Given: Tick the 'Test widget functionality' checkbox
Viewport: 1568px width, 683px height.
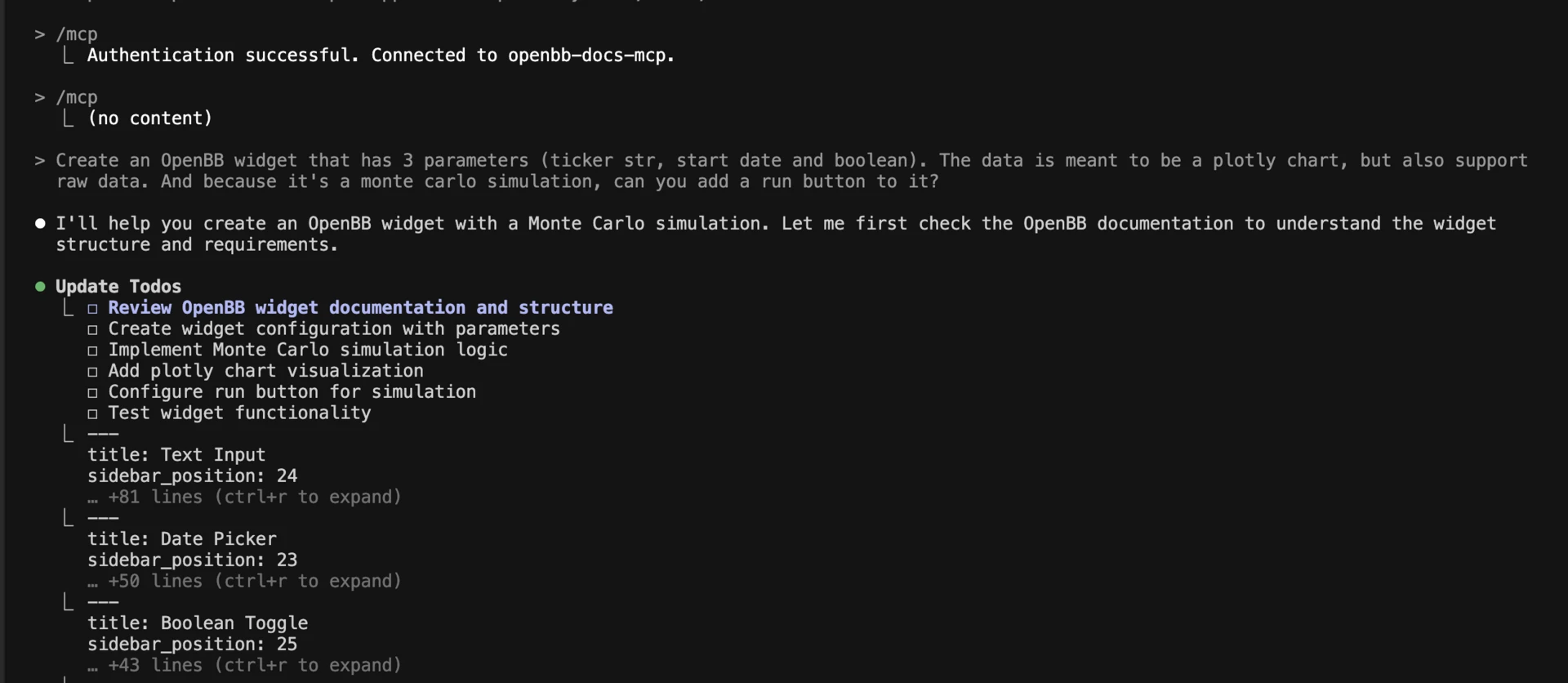Looking at the screenshot, I should pos(93,414).
